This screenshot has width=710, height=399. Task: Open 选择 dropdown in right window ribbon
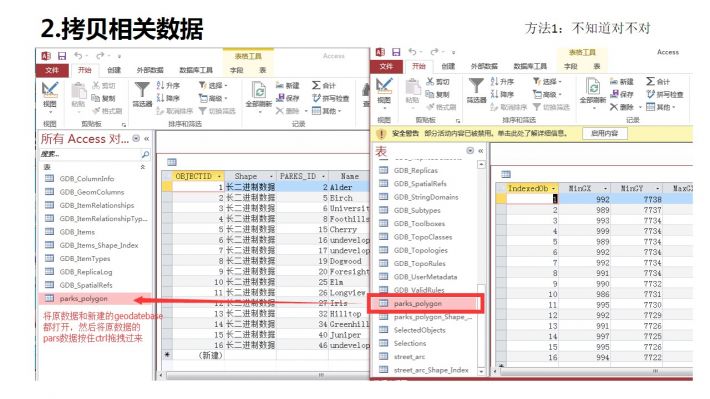(x=547, y=82)
